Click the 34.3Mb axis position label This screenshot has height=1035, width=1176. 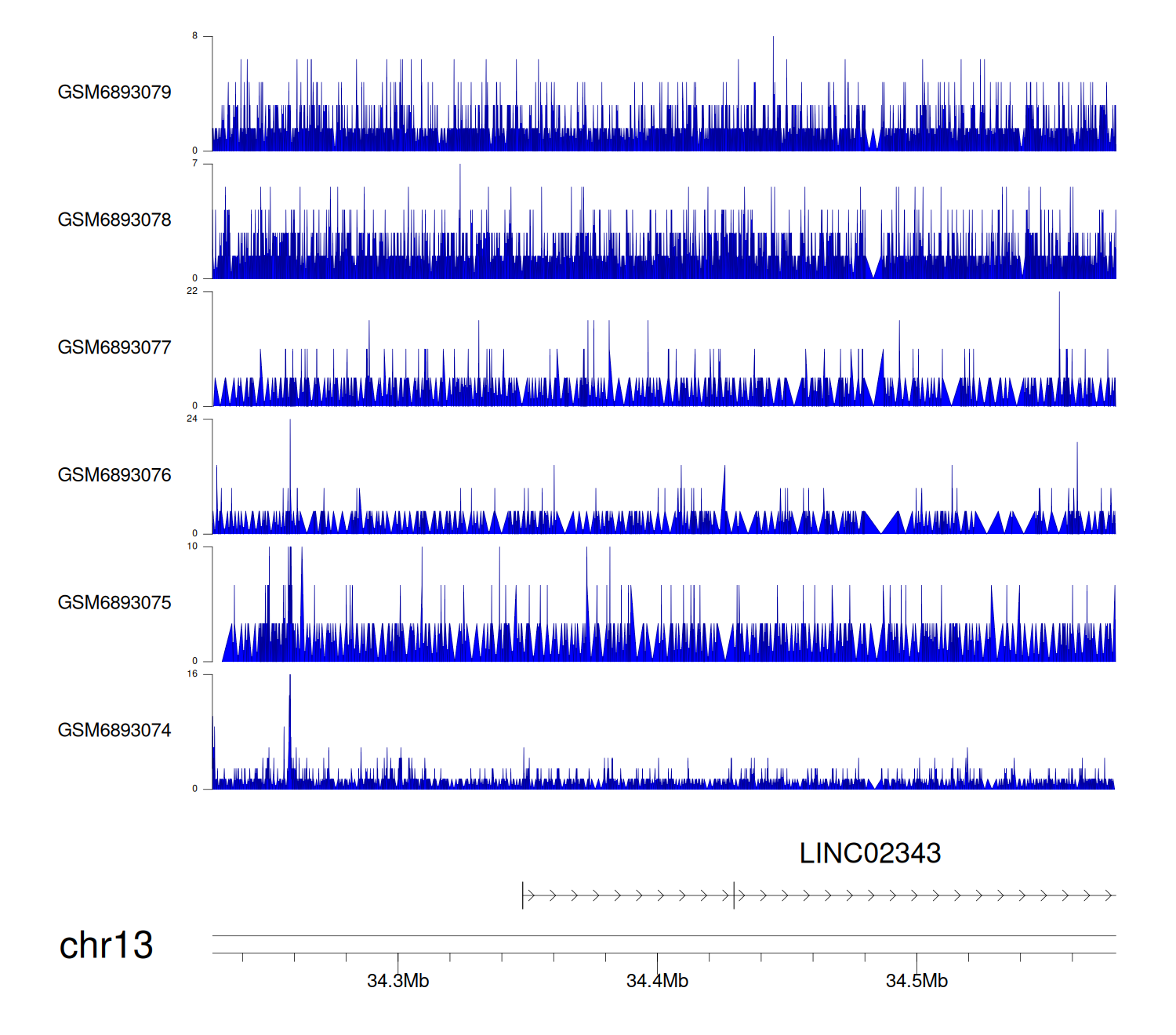click(x=397, y=981)
